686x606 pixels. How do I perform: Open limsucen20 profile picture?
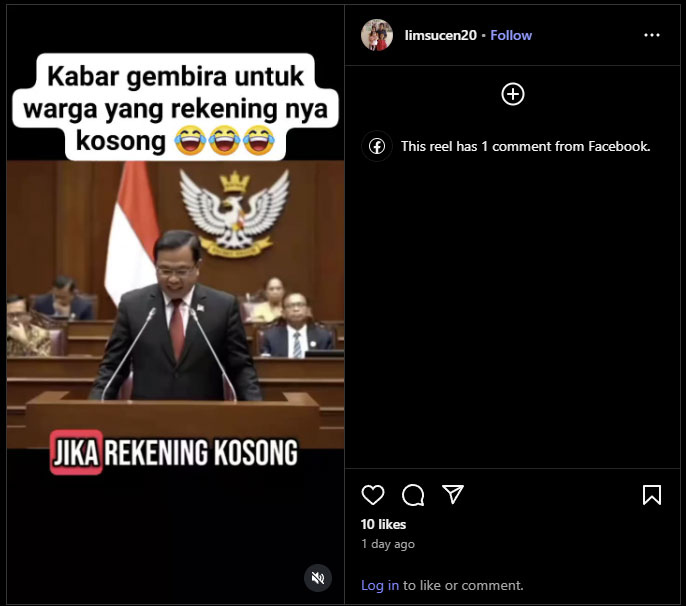coord(377,35)
